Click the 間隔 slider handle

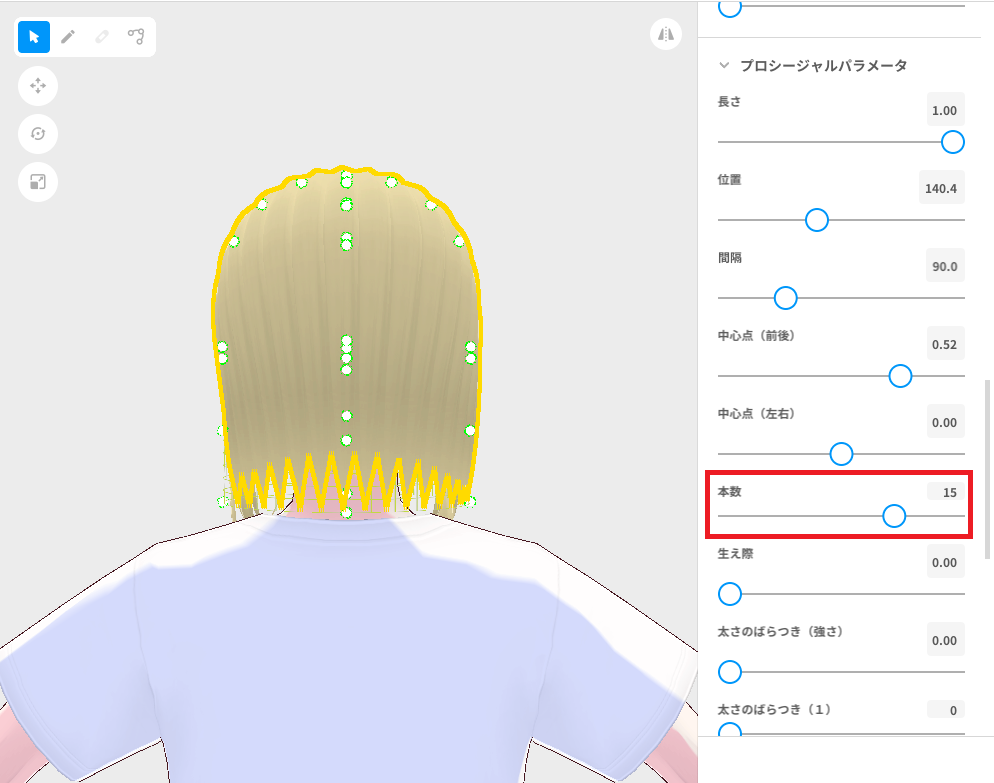[785, 298]
